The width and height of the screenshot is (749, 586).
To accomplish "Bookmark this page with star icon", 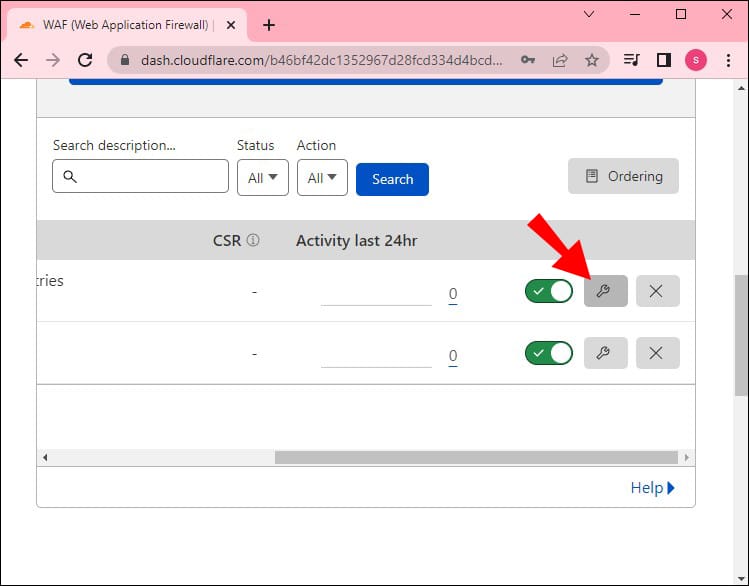I will pyautogui.click(x=592, y=60).
